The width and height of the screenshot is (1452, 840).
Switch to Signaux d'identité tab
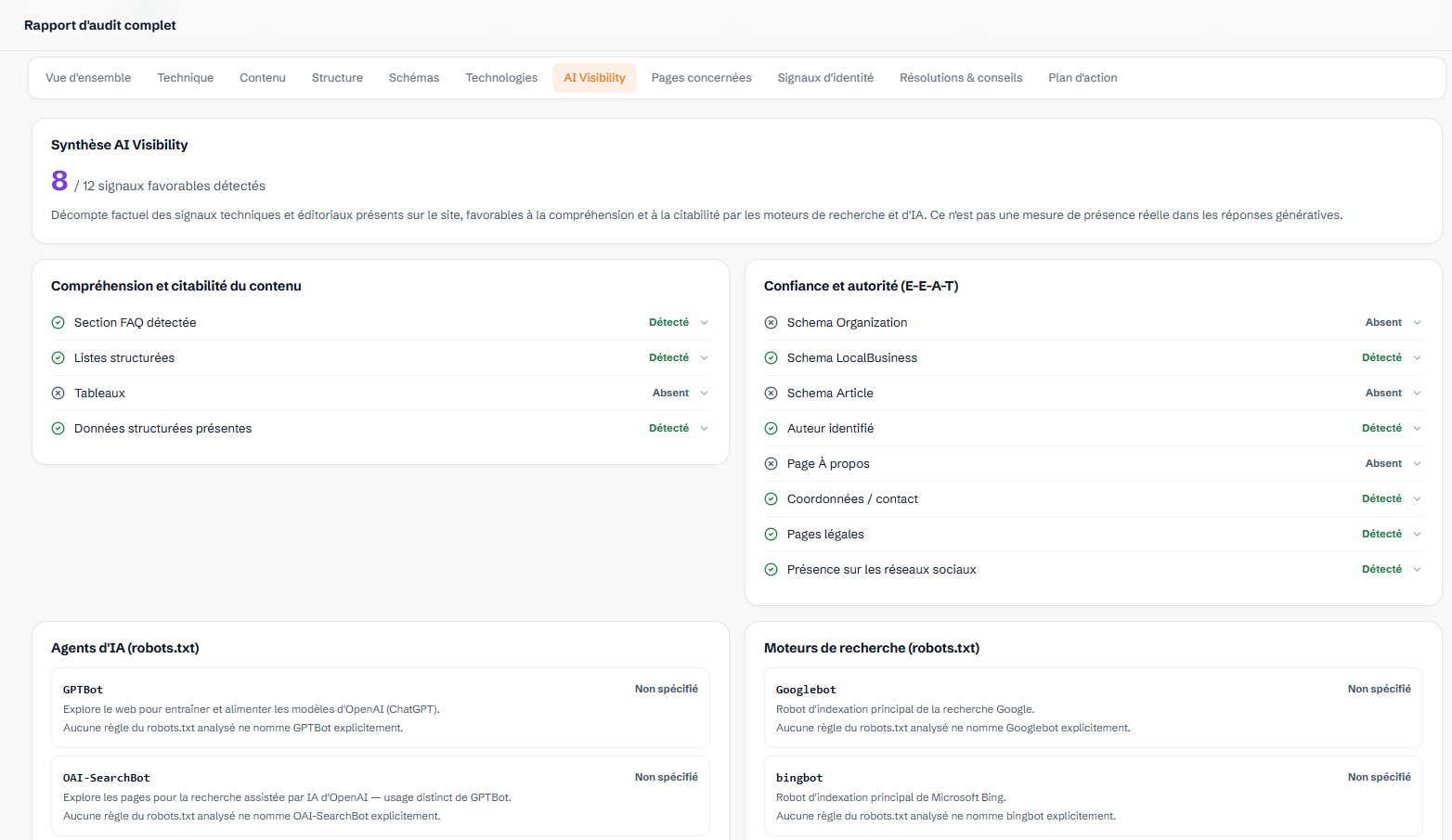click(x=825, y=78)
